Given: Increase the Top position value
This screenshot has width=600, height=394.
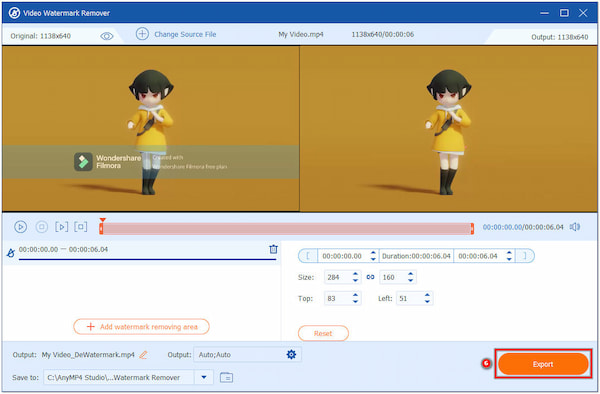Looking at the screenshot, I should pos(355,295).
